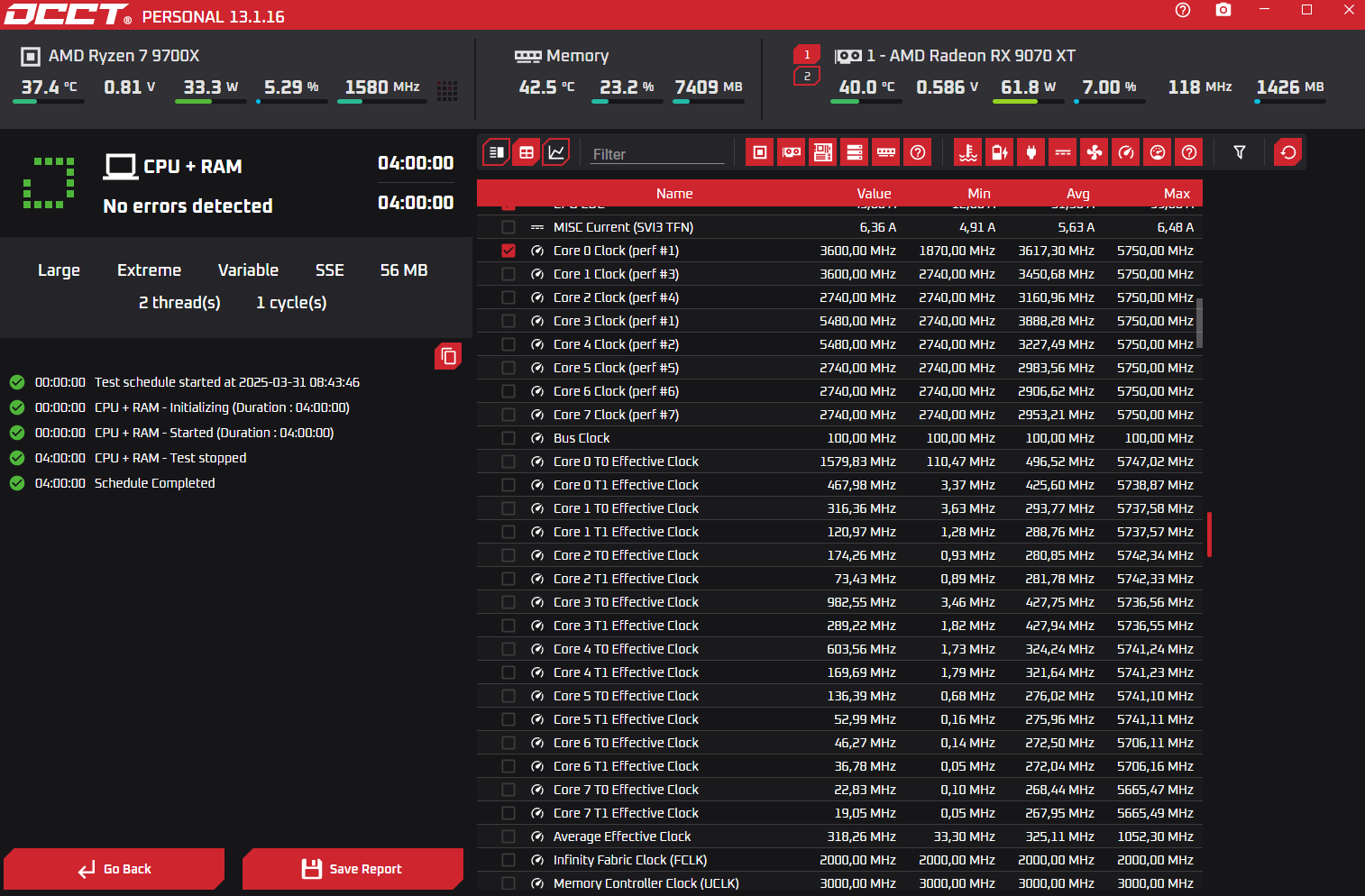Filter sensors by GPU hardware
The height and width of the screenshot is (896, 1365).
792,152
